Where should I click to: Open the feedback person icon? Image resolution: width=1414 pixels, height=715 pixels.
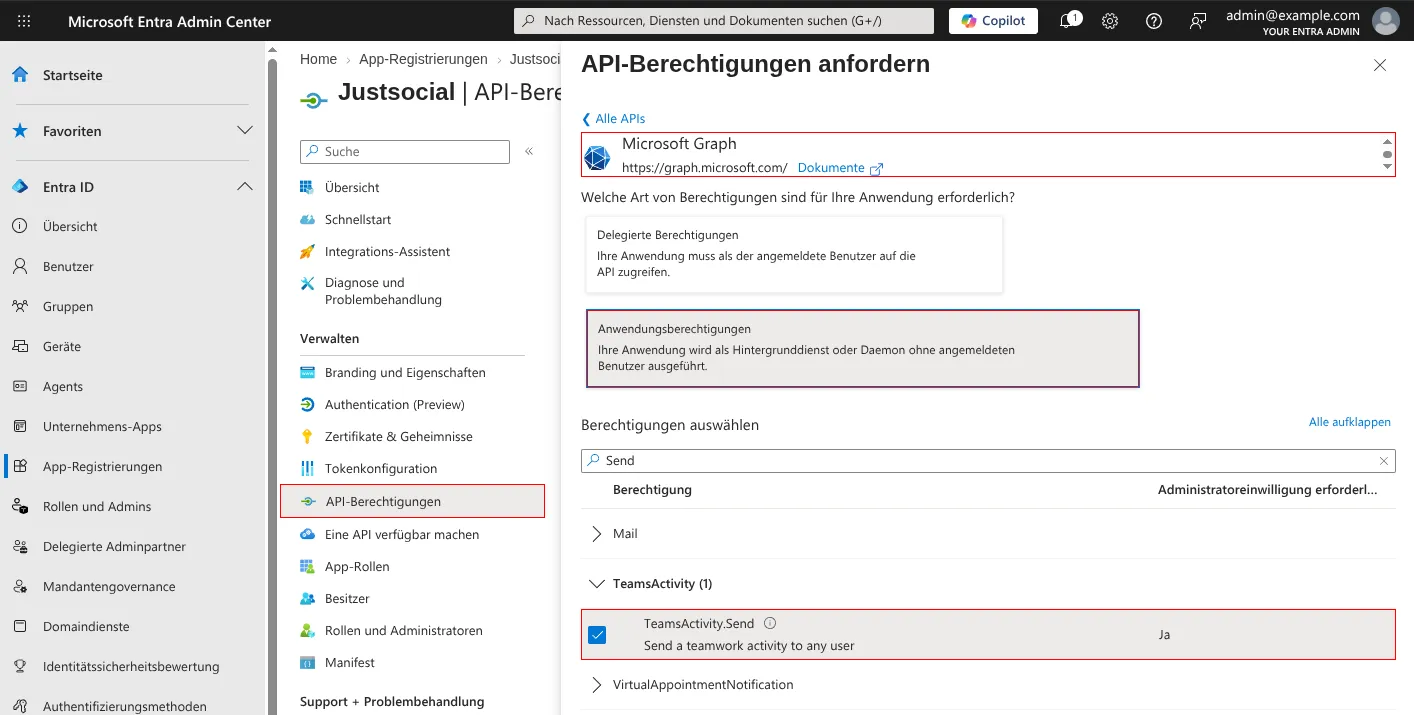pos(1198,21)
